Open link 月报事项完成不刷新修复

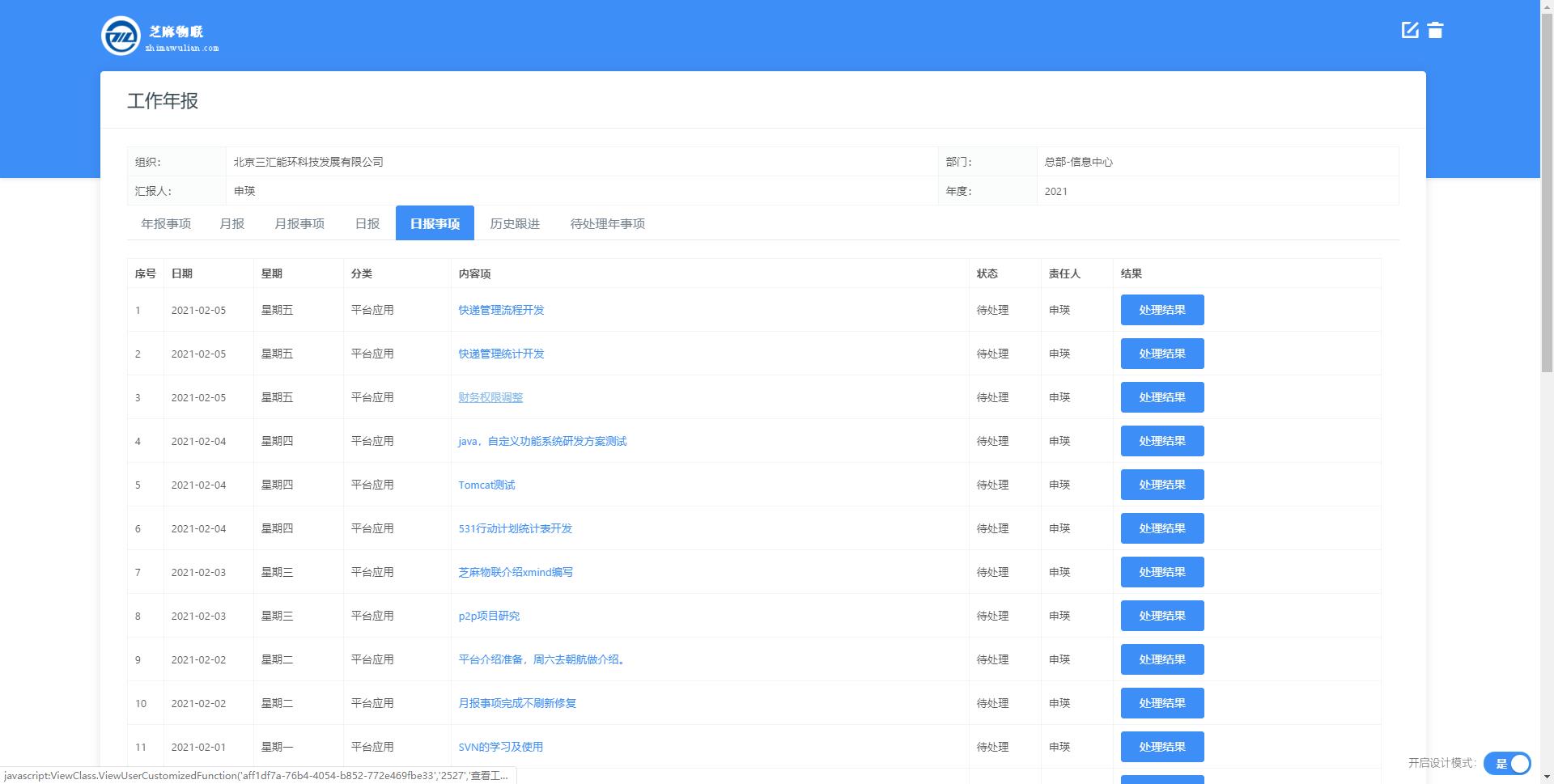point(517,703)
